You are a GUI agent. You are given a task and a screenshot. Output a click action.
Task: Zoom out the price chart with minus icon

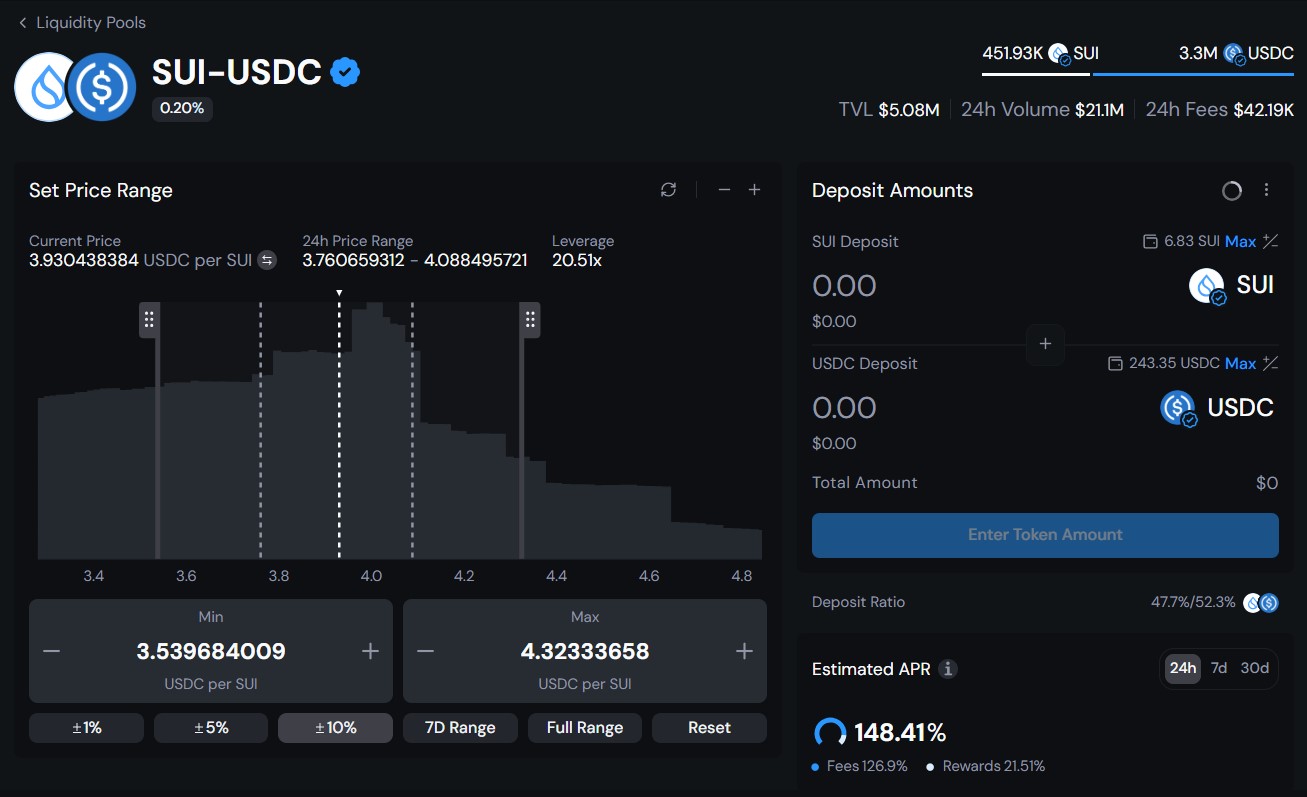[x=724, y=190]
